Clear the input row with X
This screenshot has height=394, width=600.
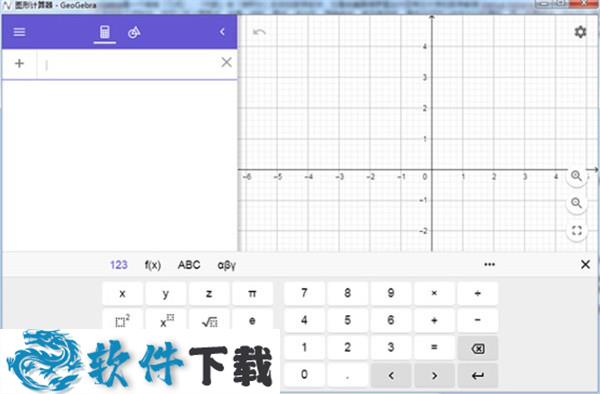coord(227,62)
